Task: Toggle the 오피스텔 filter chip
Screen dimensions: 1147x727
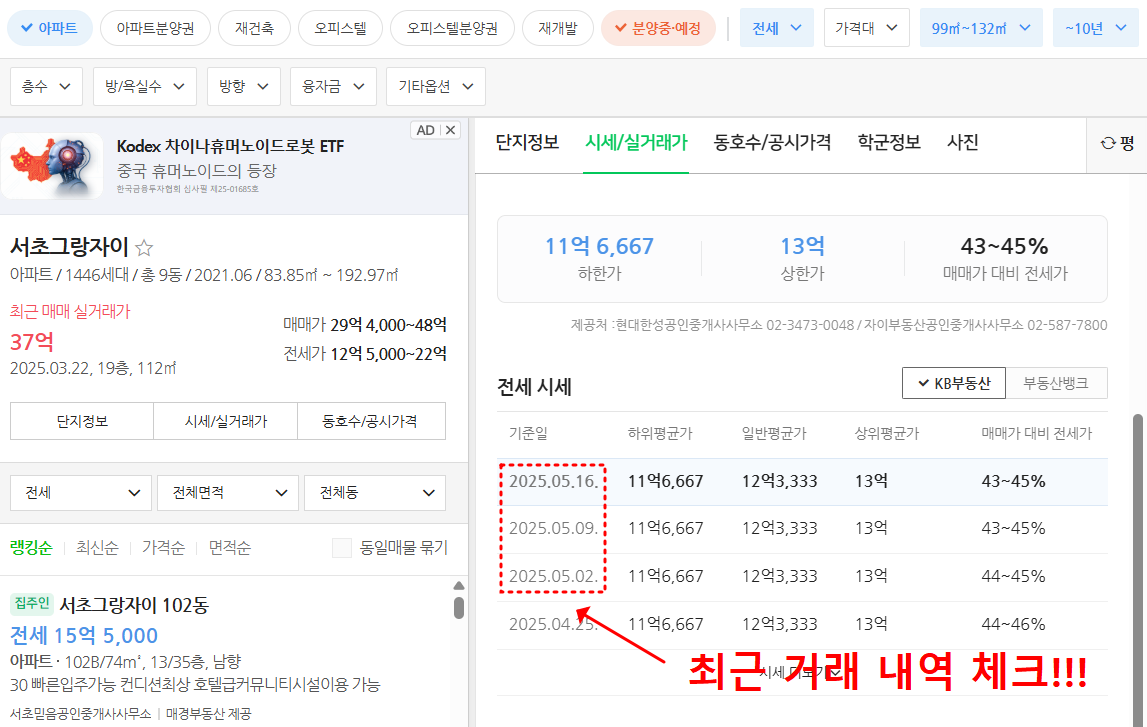Action: pyautogui.click(x=340, y=29)
